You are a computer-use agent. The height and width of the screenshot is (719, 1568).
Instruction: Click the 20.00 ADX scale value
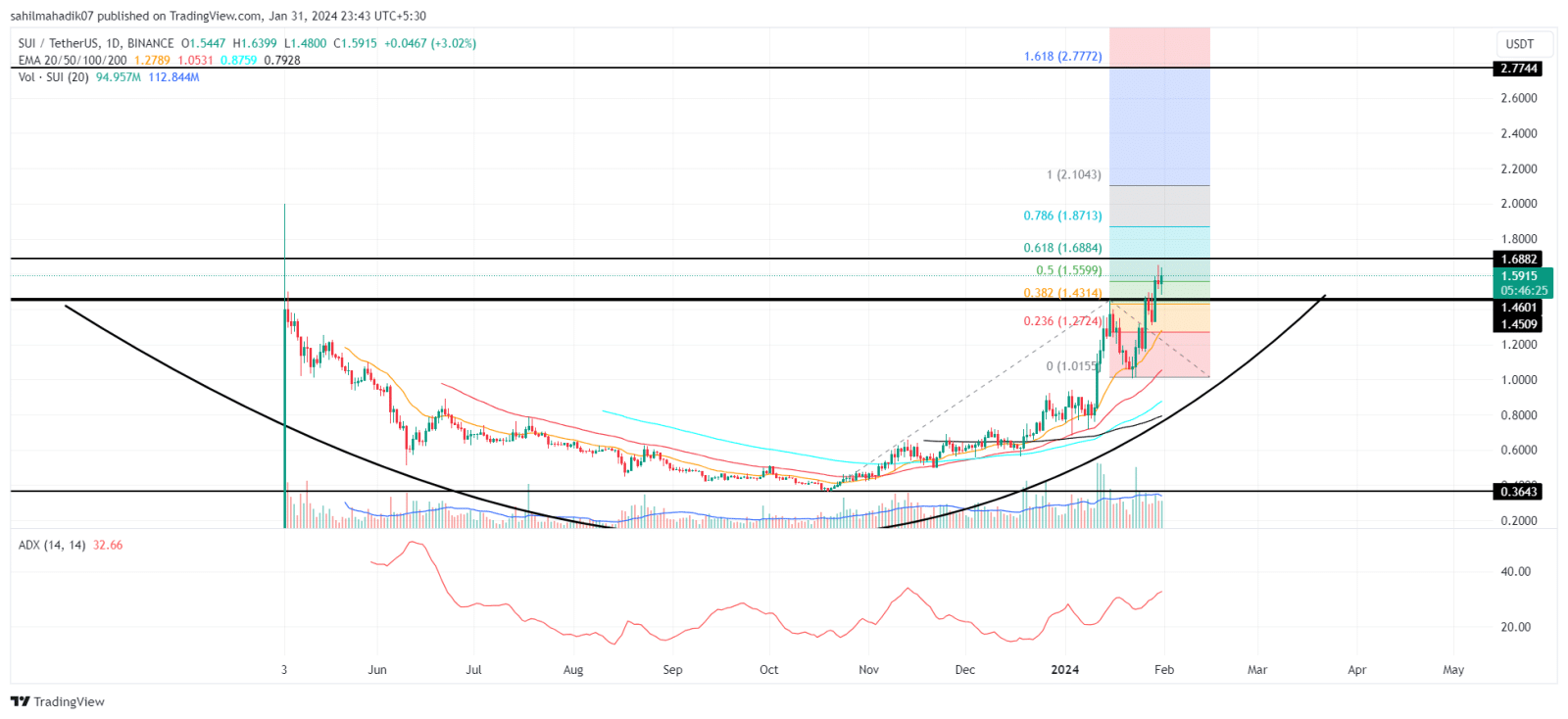(x=1515, y=627)
